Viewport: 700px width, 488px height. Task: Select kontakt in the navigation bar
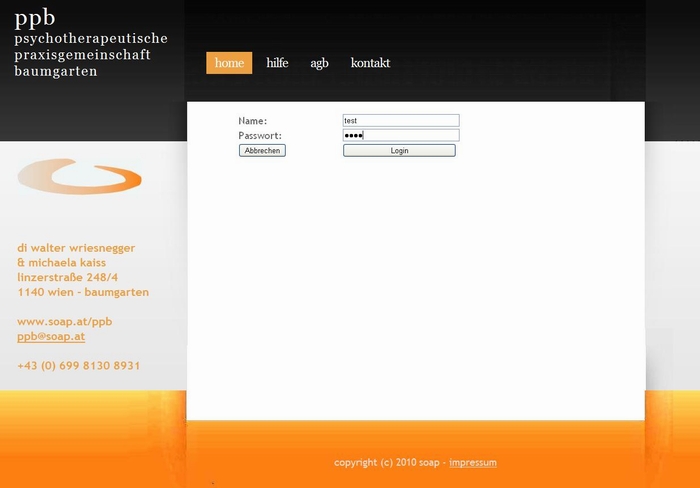pos(370,63)
